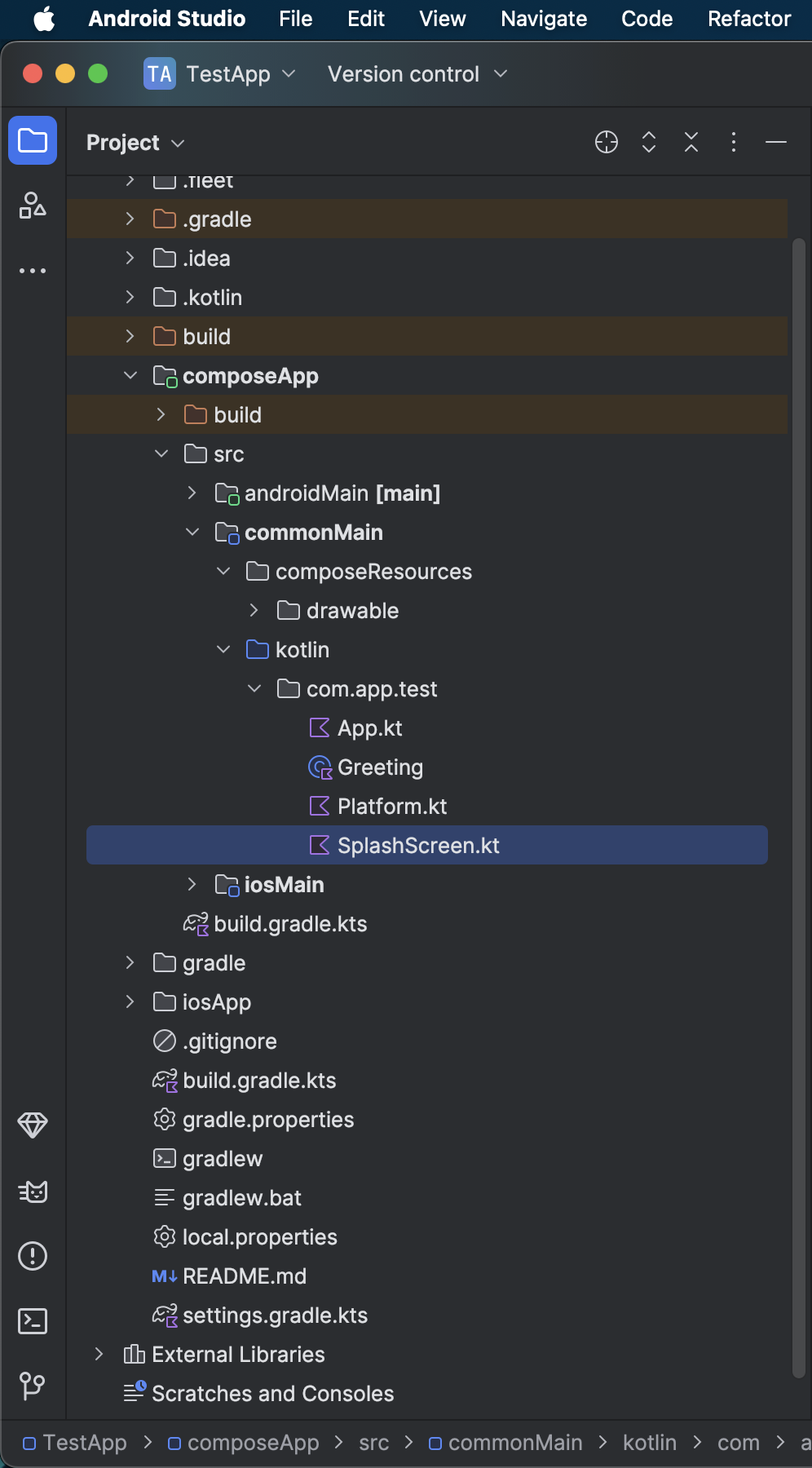Image resolution: width=812 pixels, height=1468 pixels.
Task: Open the Project tool window icon
Action: click(x=33, y=140)
